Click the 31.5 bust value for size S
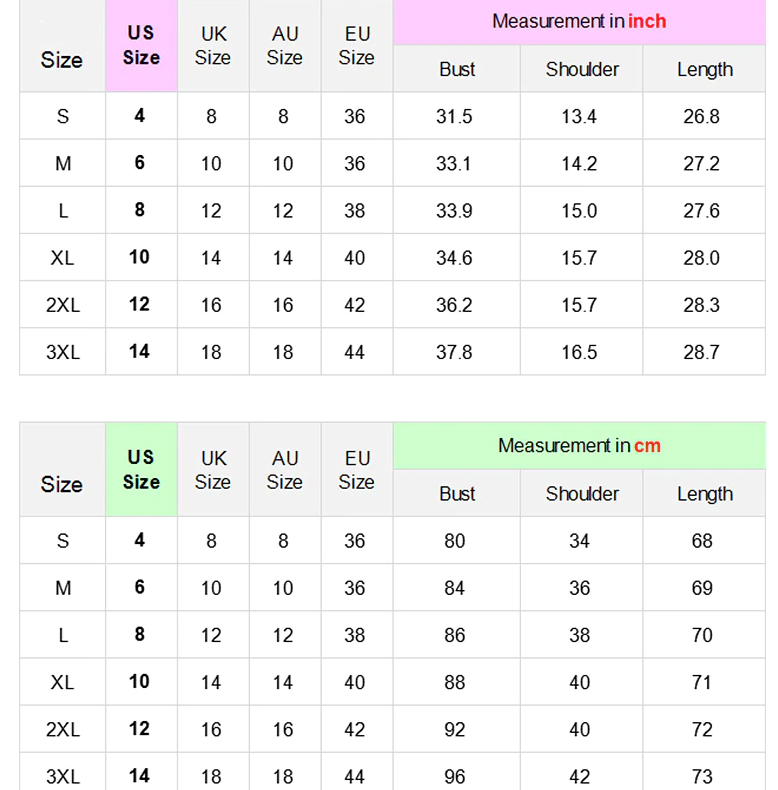 point(454,116)
